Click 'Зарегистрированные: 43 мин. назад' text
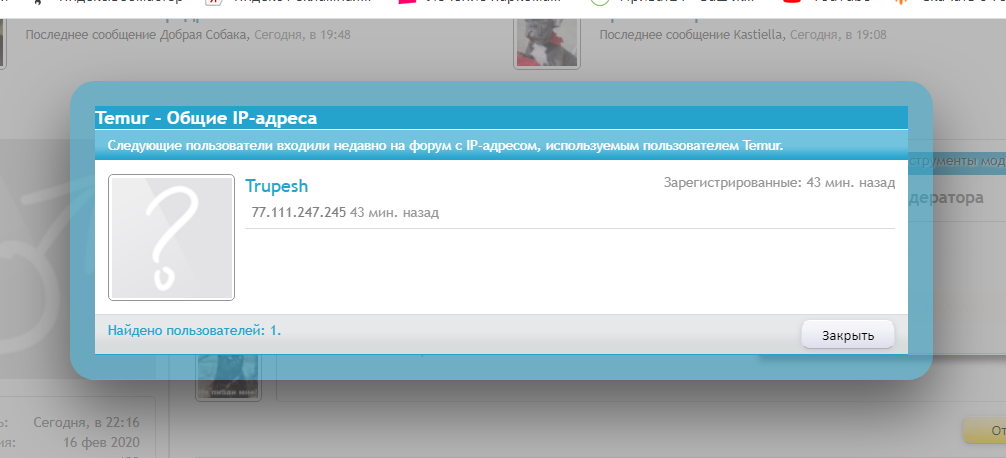Viewport: 1006px width, 458px height. point(779,183)
